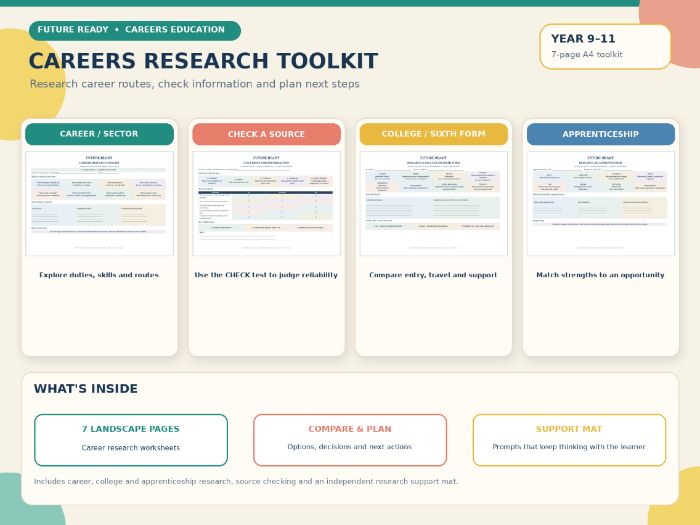Click the 7 Landscape Pages box
The image size is (700, 525).
coord(131,440)
